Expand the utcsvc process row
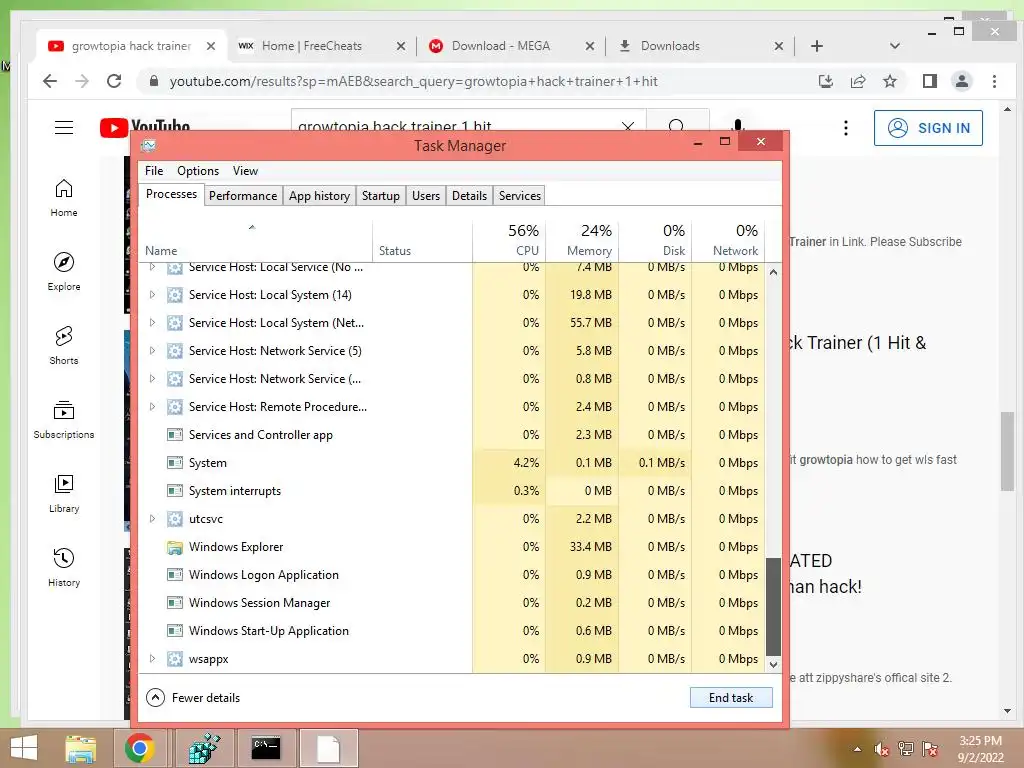This screenshot has width=1024, height=768. coord(152,519)
